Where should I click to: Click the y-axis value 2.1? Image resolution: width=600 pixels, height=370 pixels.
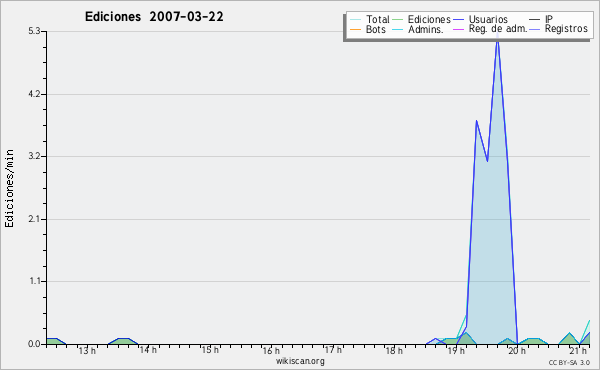[34, 219]
